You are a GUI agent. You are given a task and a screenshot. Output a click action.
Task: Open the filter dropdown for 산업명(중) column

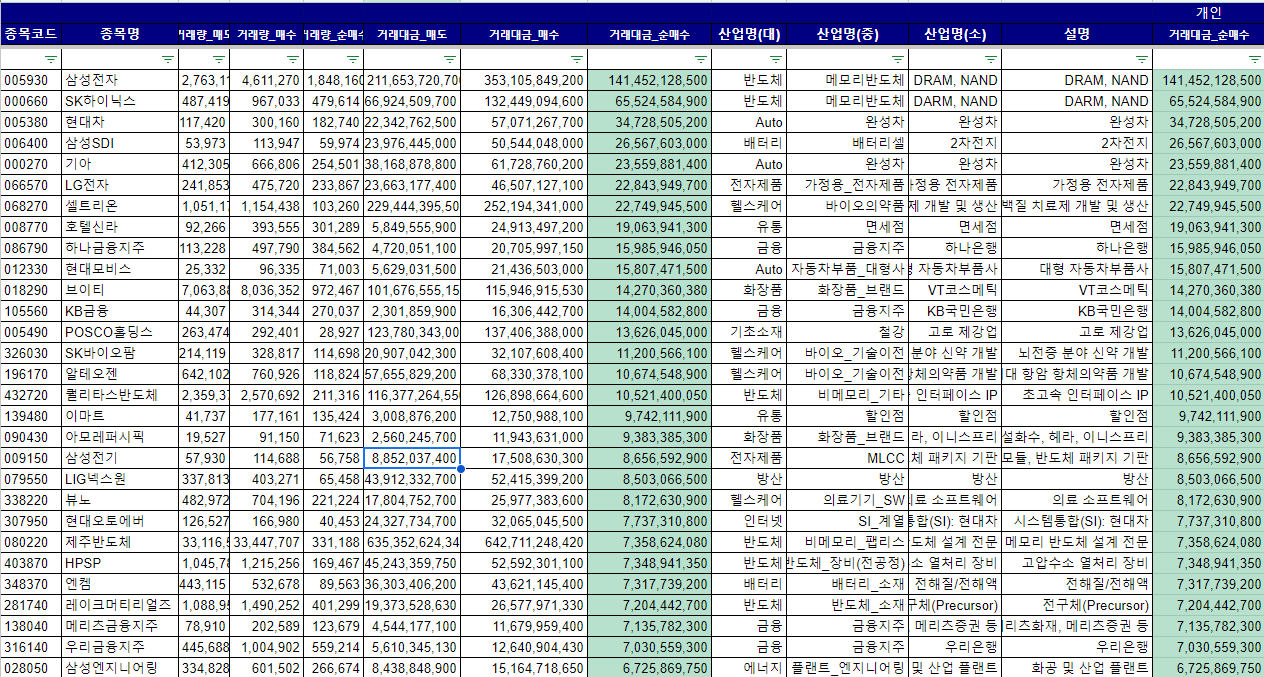click(x=897, y=59)
